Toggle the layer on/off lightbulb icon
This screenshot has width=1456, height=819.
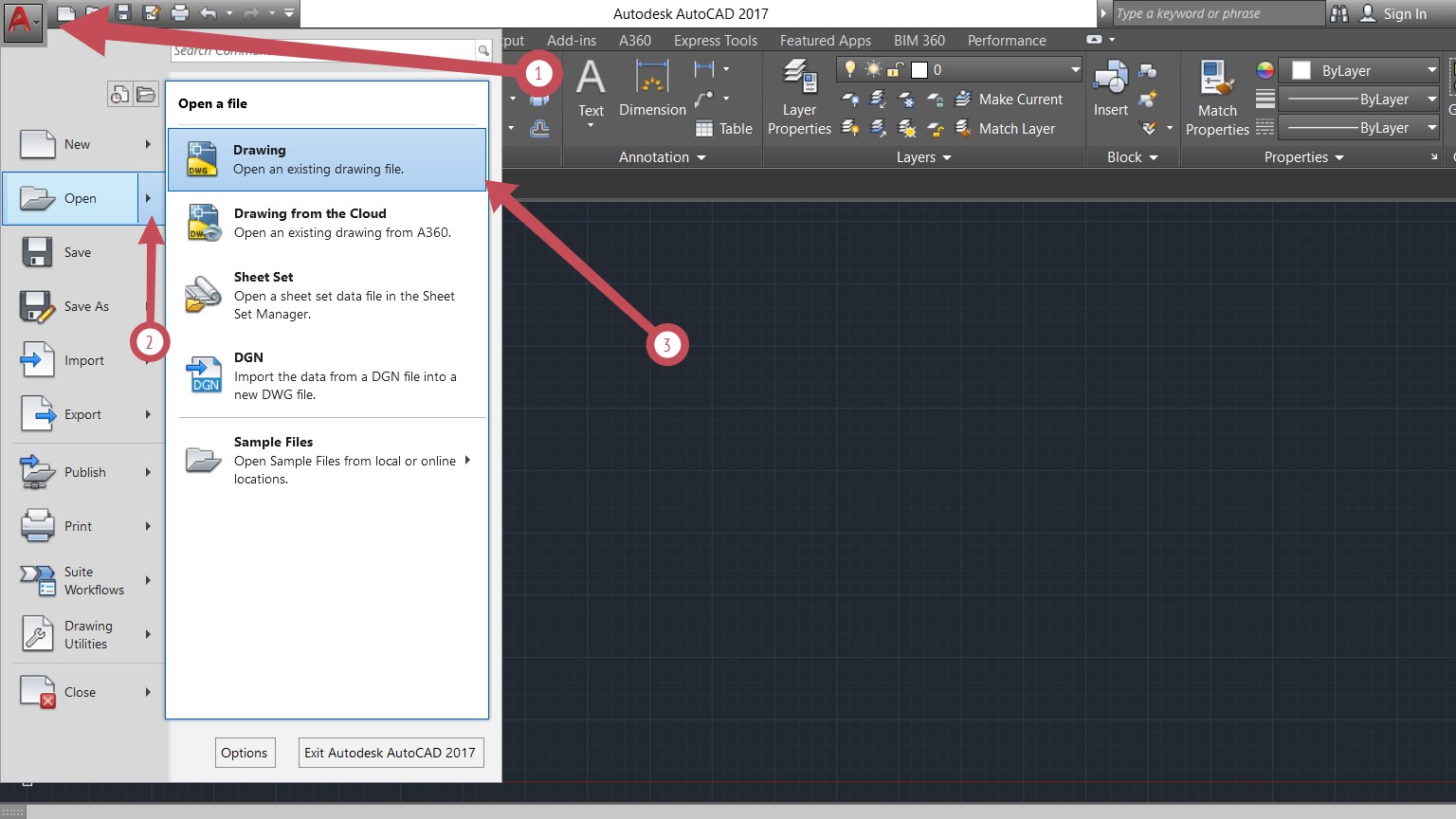point(850,69)
